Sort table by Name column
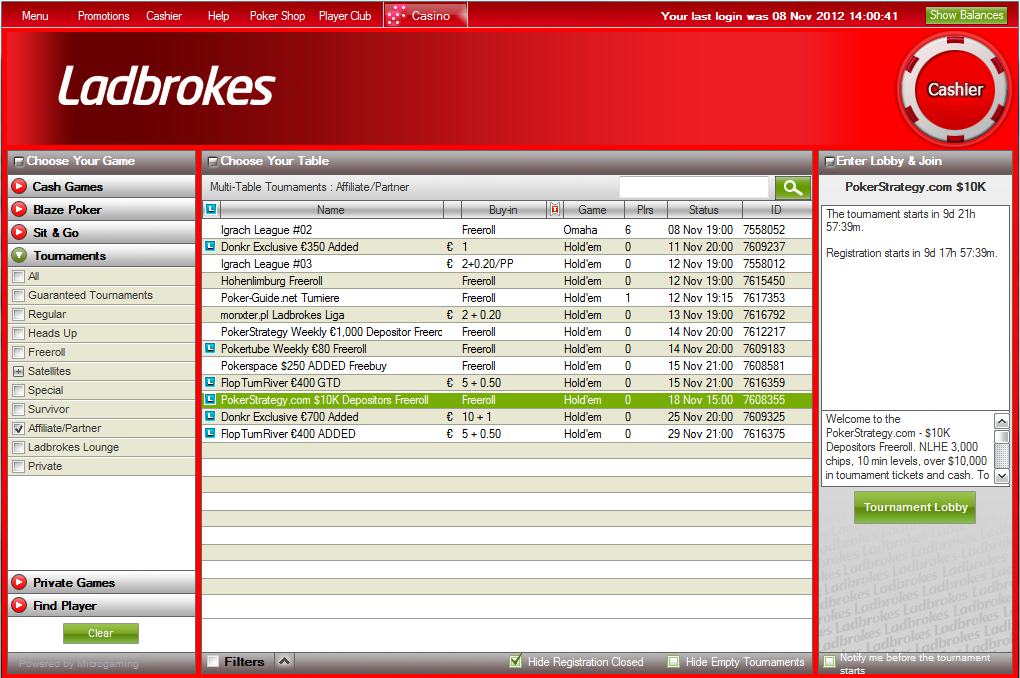1020x678 pixels. (331, 210)
